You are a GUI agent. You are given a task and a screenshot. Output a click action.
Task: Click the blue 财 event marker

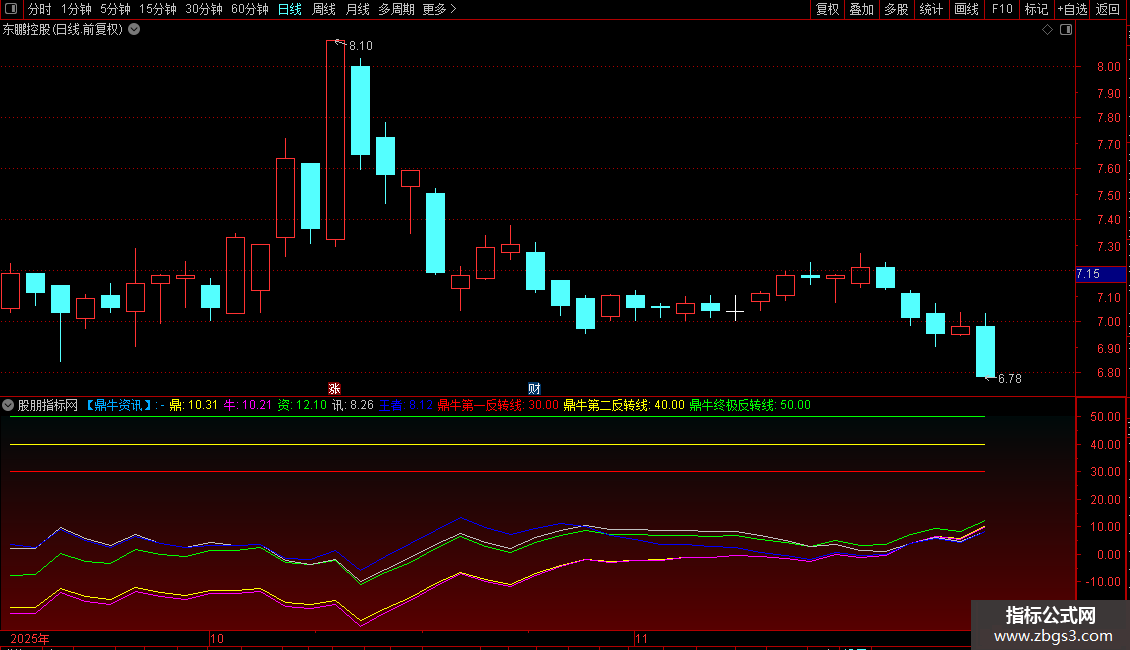(x=534, y=388)
